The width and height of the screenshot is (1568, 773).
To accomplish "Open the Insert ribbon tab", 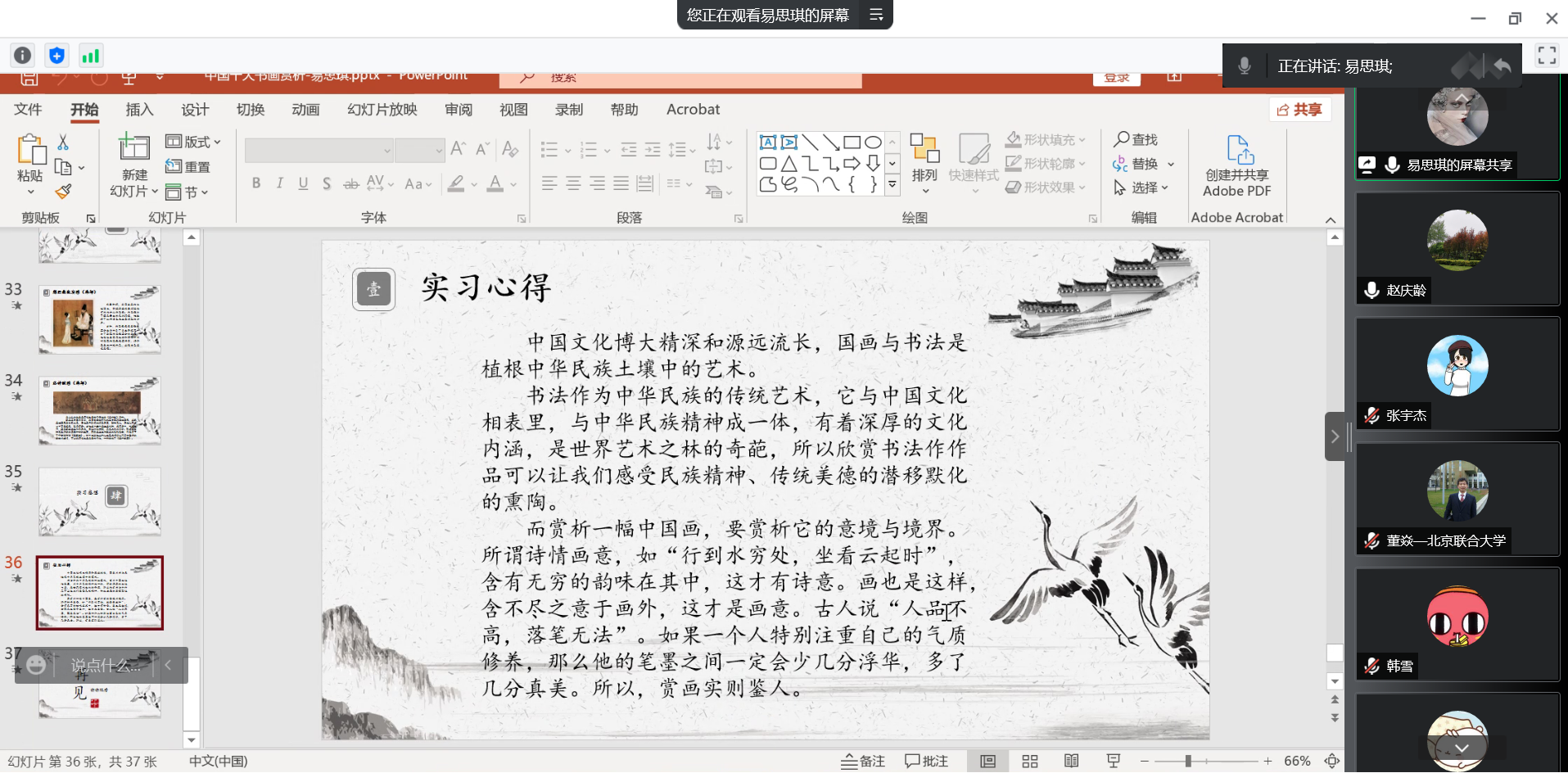I will coord(139,110).
